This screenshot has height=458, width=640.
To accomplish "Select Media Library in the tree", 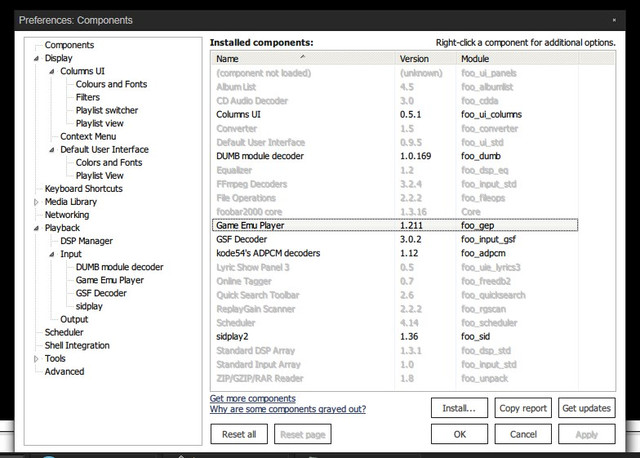I will pyautogui.click(x=71, y=202).
